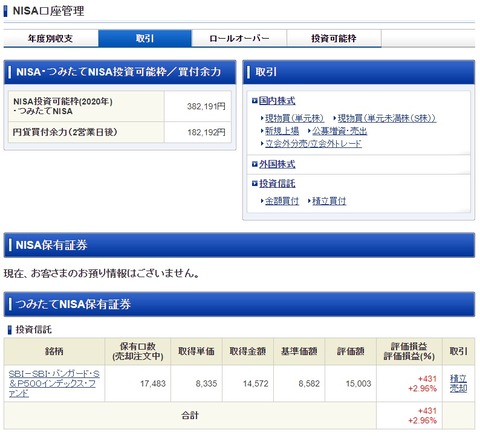
Task: Open the 国内株式 link
Action: click(277, 101)
